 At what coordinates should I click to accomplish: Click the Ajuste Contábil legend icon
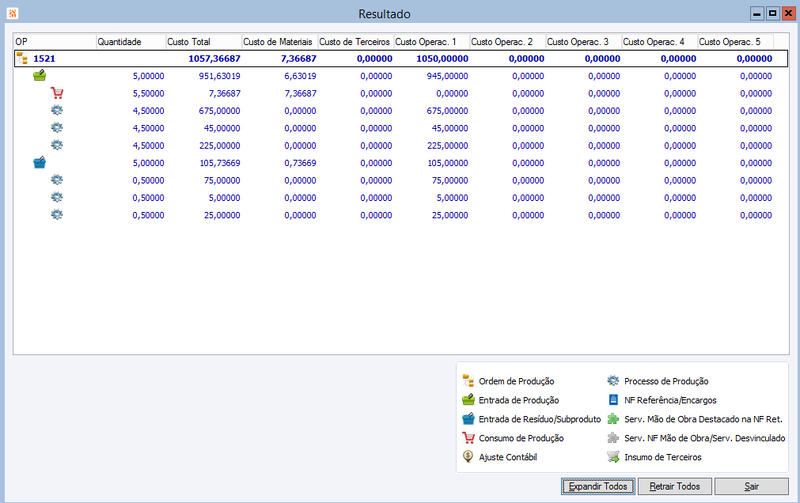coord(467,456)
